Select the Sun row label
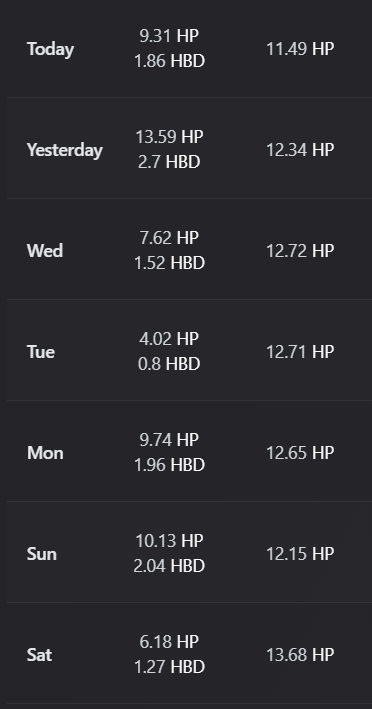372x709 pixels. (x=42, y=554)
